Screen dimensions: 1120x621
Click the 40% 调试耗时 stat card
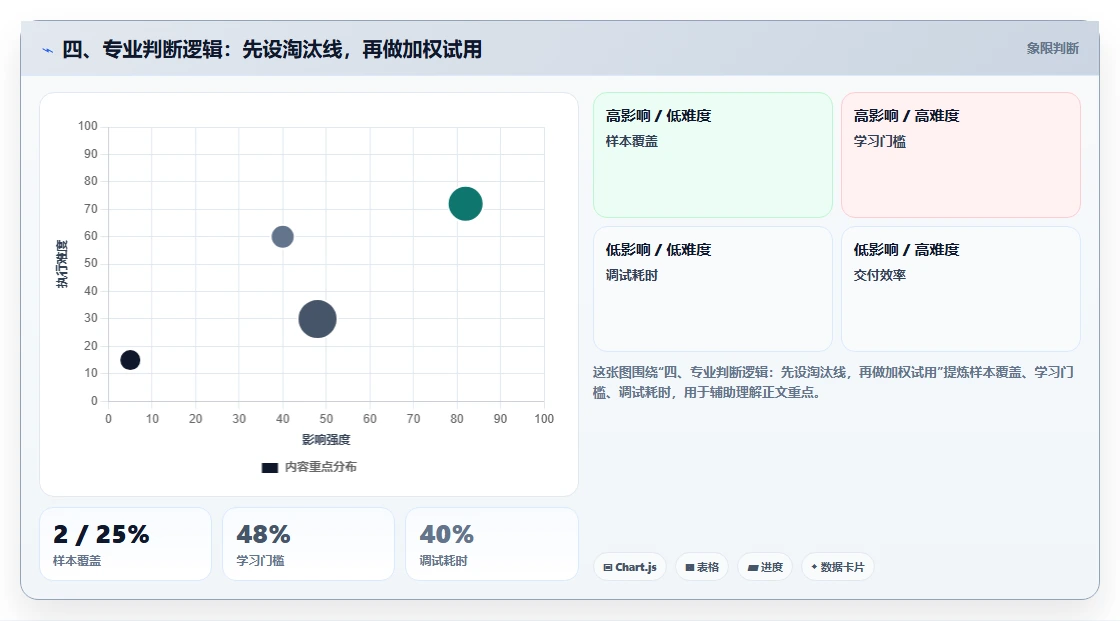(491, 544)
